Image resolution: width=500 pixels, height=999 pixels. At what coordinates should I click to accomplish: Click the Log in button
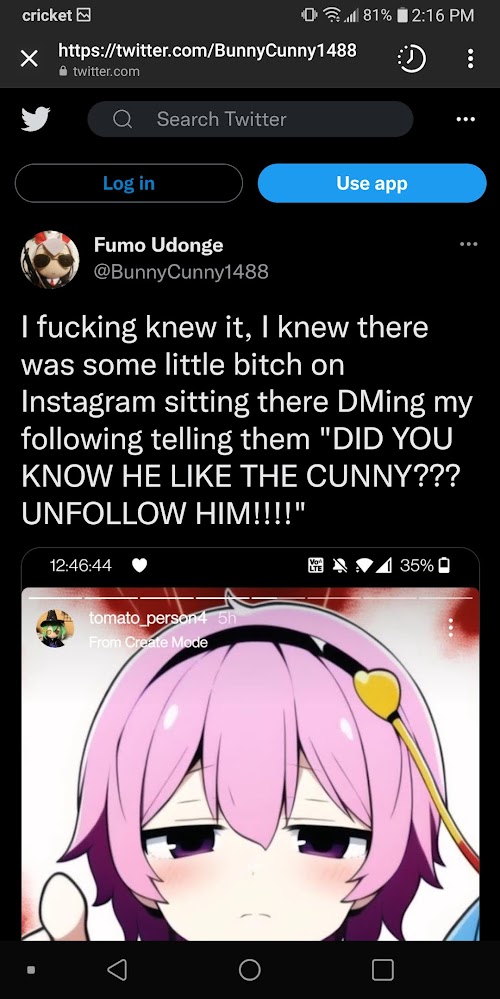coord(129,183)
